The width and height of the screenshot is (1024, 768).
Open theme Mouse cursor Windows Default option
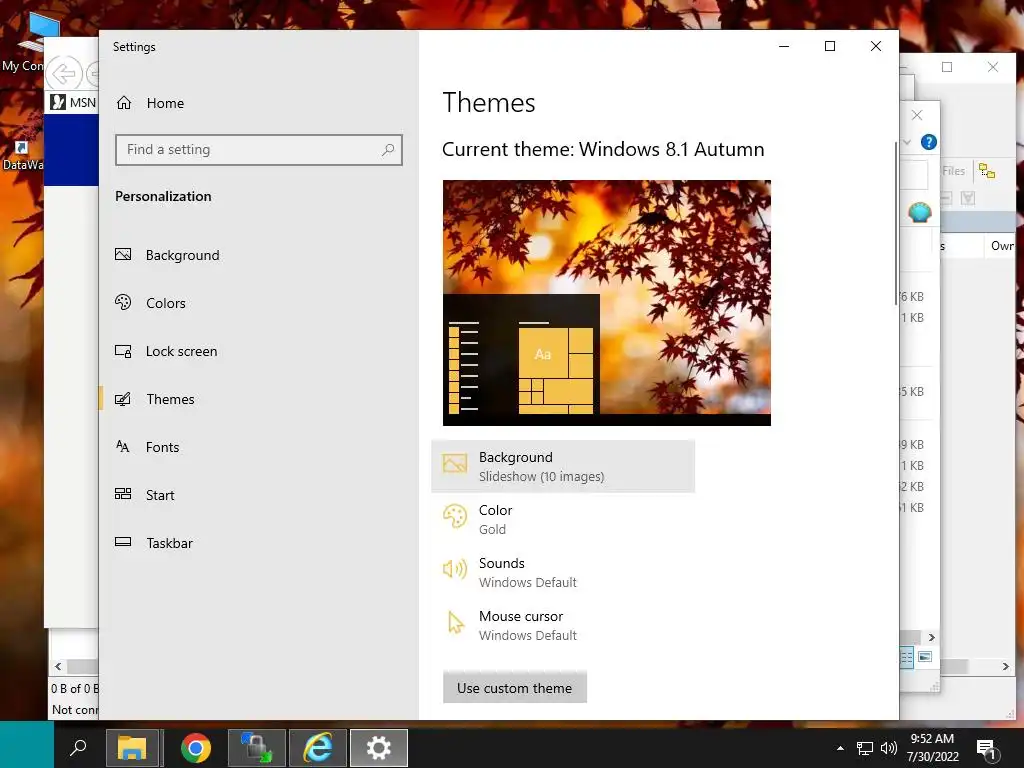[x=563, y=625]
